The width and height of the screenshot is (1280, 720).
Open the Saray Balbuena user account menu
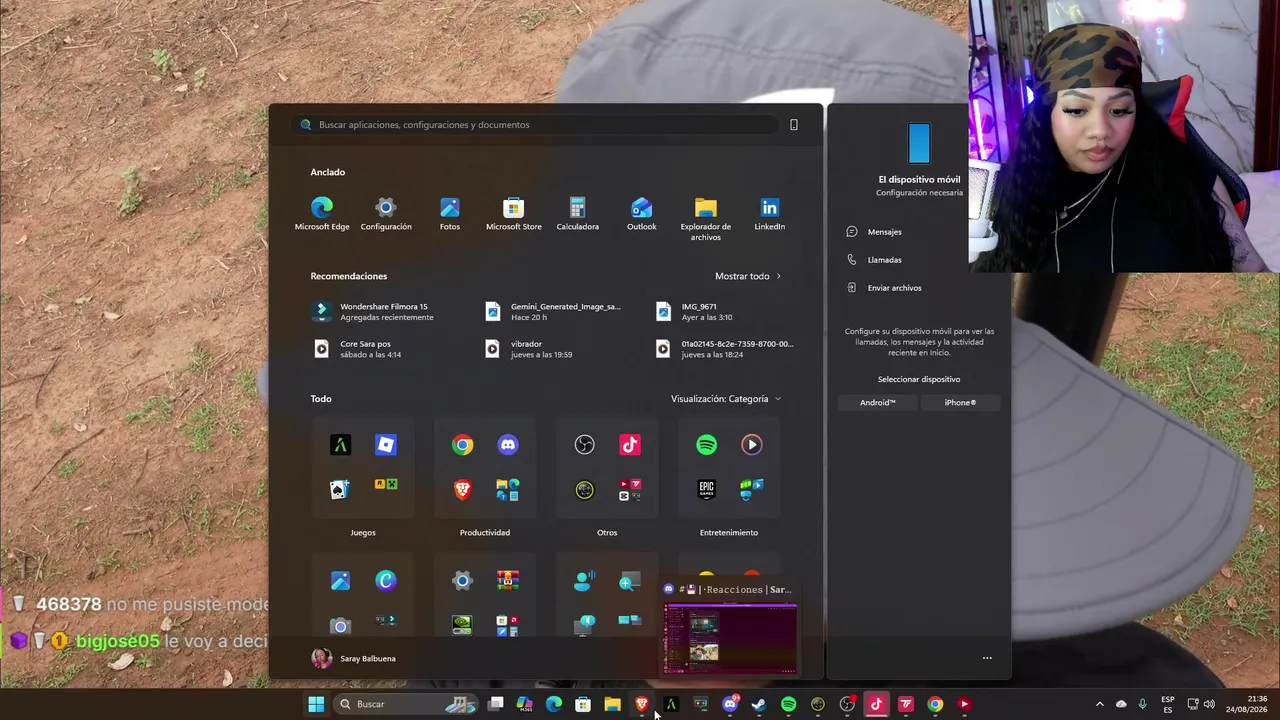[x=354, y=658]
